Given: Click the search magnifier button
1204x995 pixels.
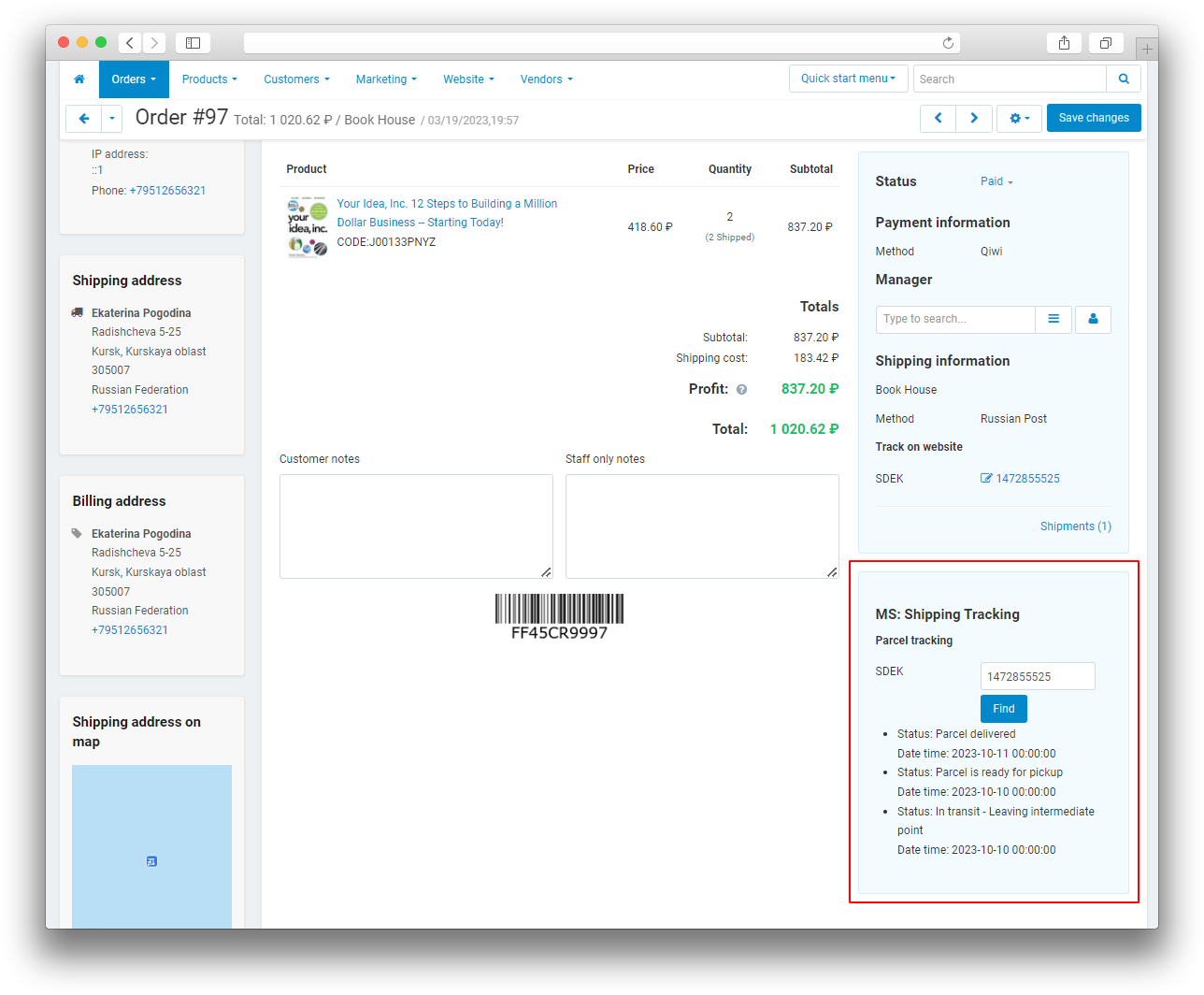Looking at the screenshot, I should [1124, 79].
